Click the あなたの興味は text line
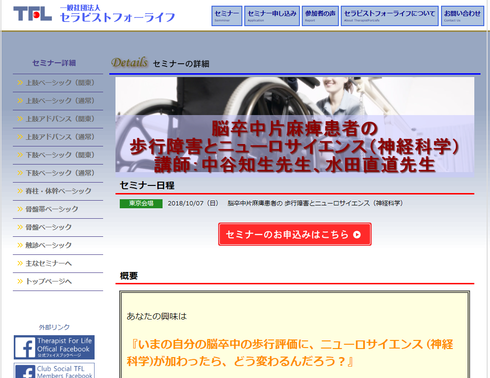Image resolution: width=490 pixels, height=378 pixels. point(156,316)
